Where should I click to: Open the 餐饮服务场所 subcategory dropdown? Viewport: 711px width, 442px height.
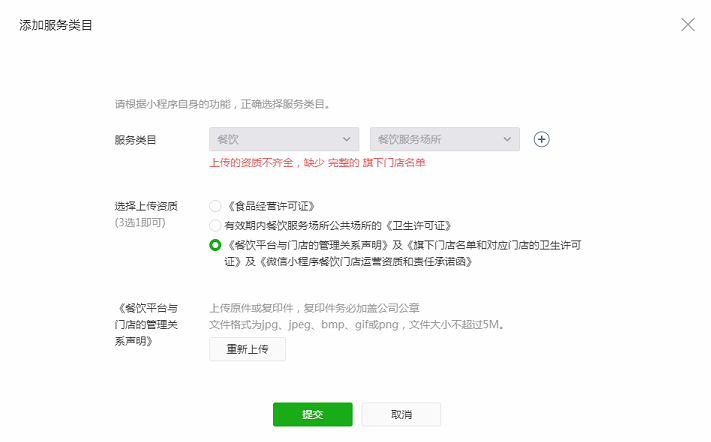tap(445, 139)
